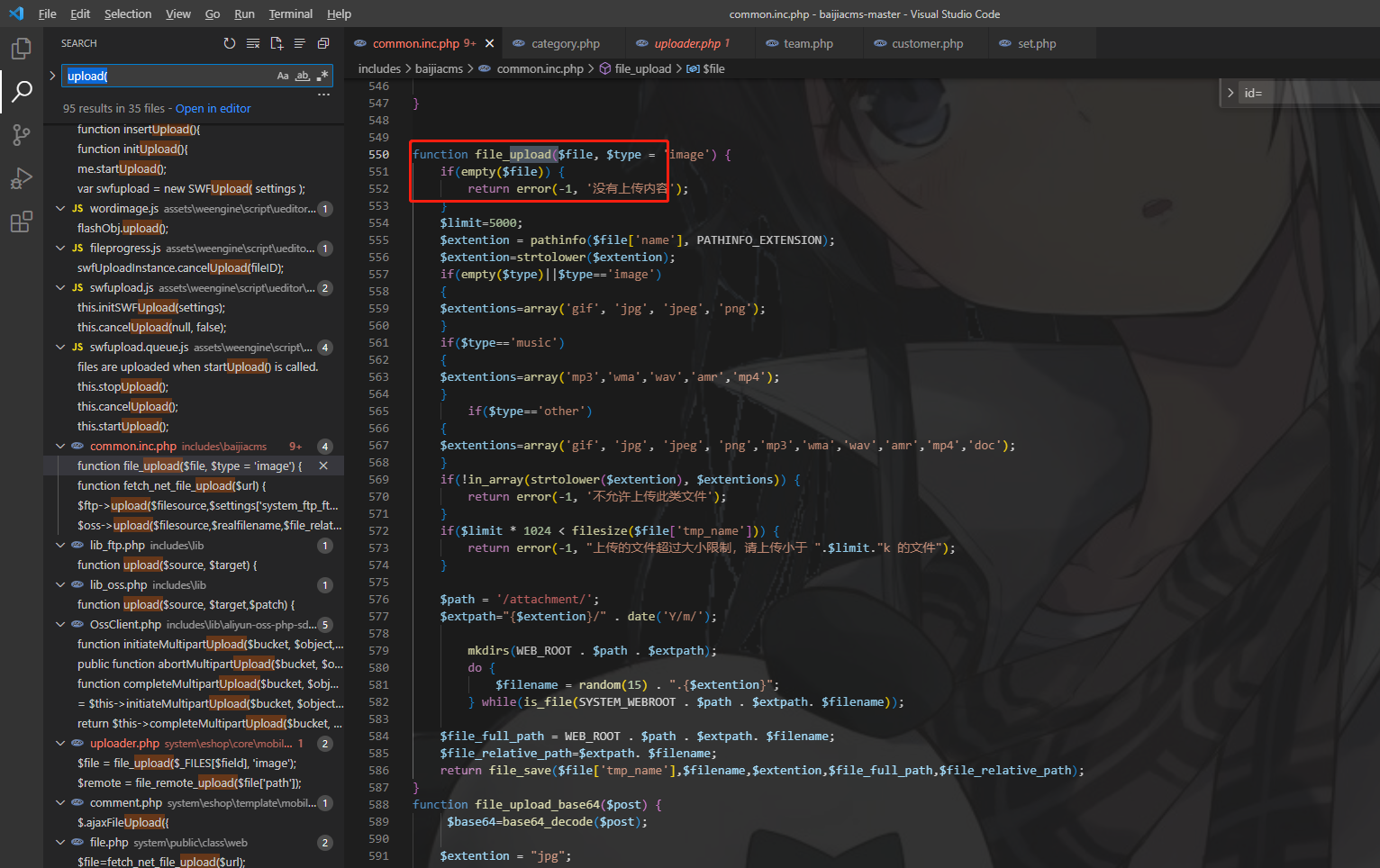Clear the search results
The image size is (1380, 868).
point(253,43)
